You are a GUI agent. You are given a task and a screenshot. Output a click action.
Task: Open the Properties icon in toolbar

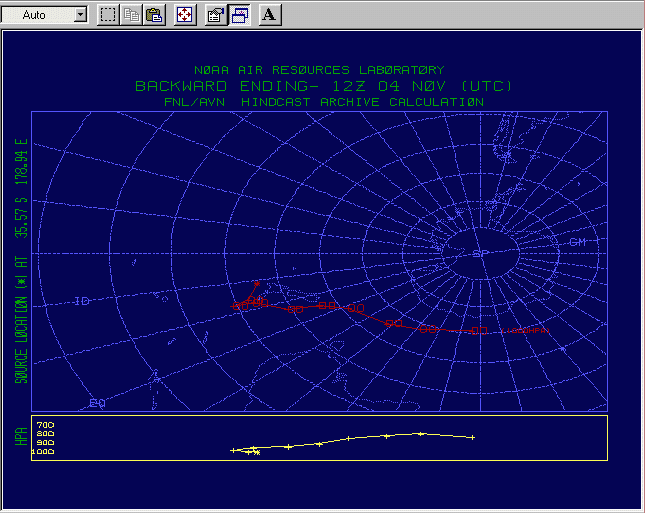215,15
